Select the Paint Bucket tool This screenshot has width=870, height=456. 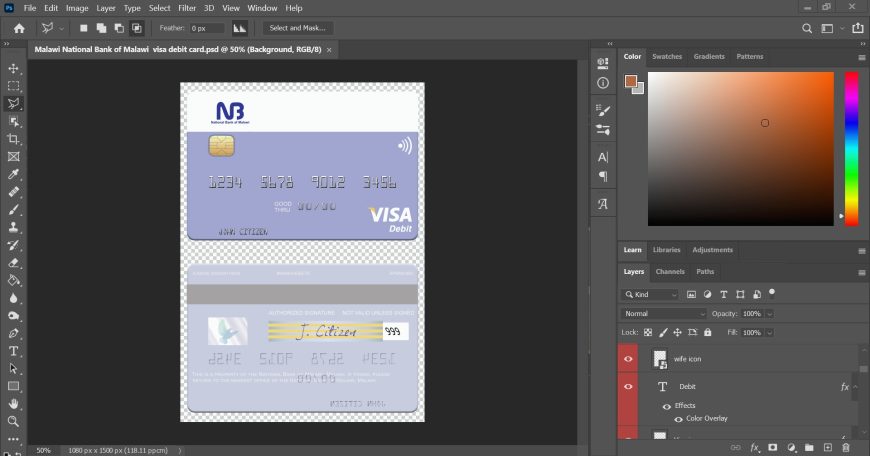pos(13,281)
